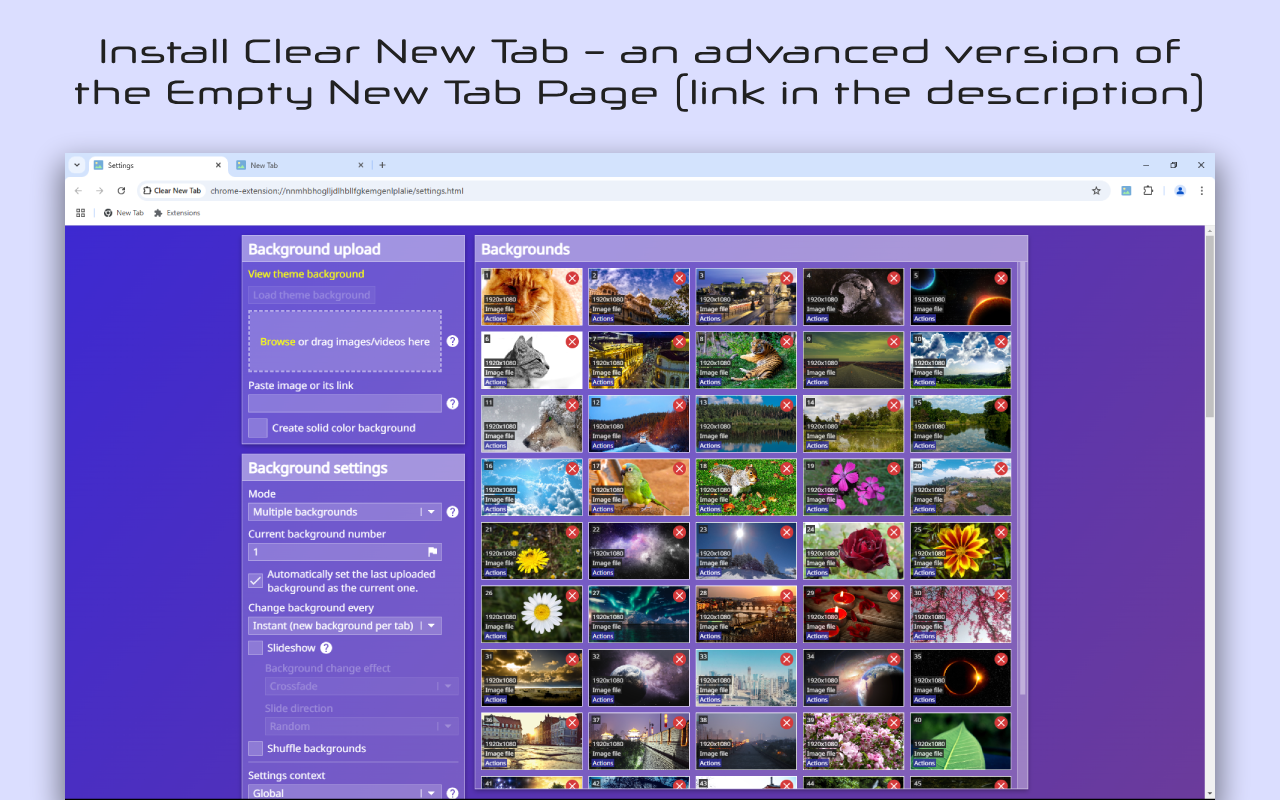Bookmark this page using the star icon
The height and width of the screenshot is (800, 1280).
(x=1096, y=190)
